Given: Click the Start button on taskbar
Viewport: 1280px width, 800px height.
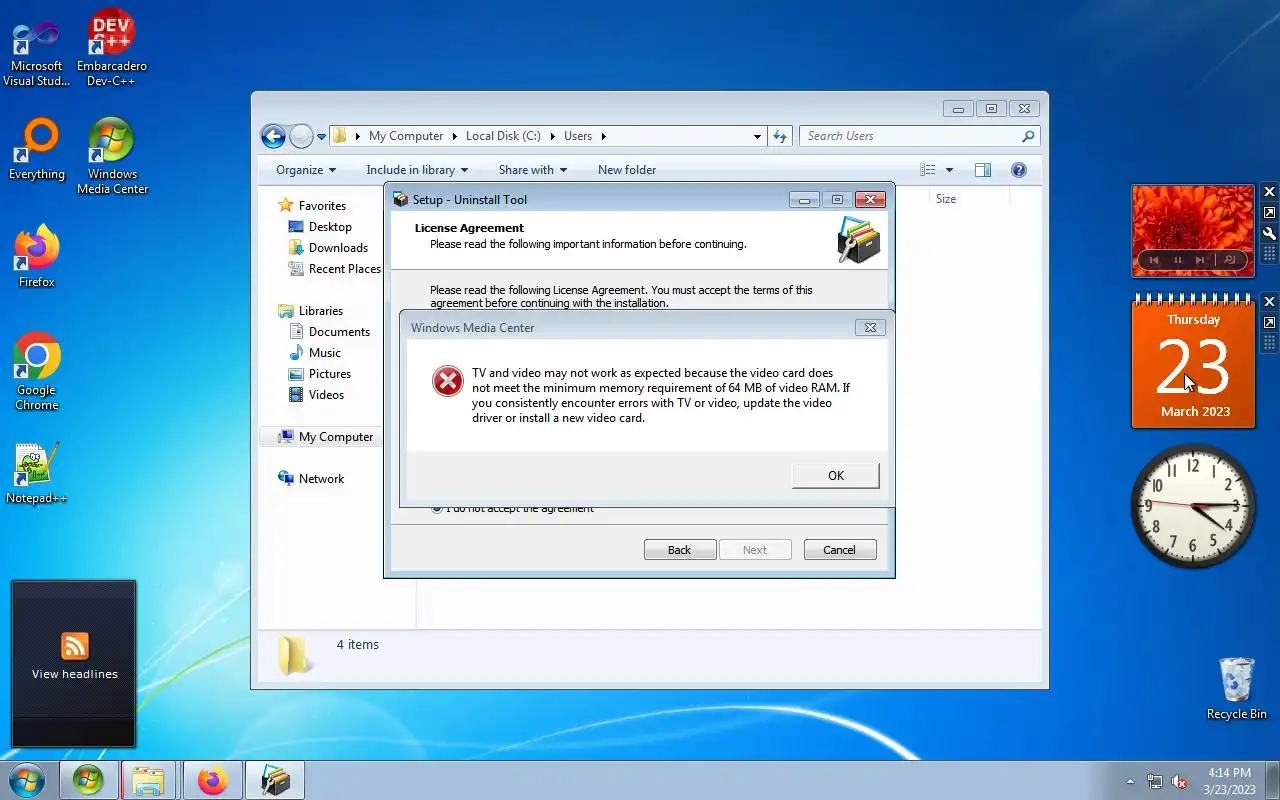Looking at the screenshot, I should click(x=27, y=780).
